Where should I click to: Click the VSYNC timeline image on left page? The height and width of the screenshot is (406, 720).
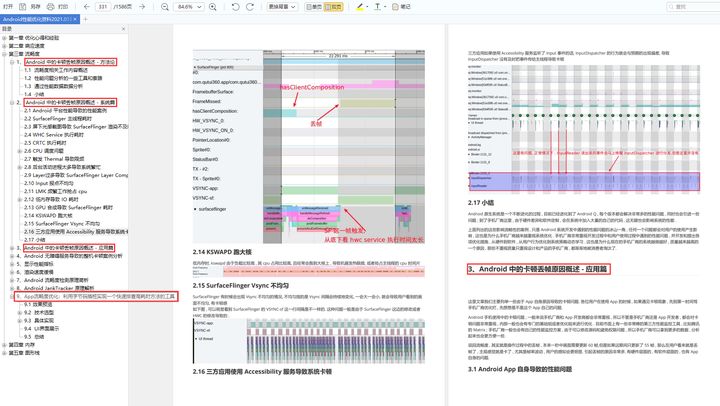(x=309, y=341)
